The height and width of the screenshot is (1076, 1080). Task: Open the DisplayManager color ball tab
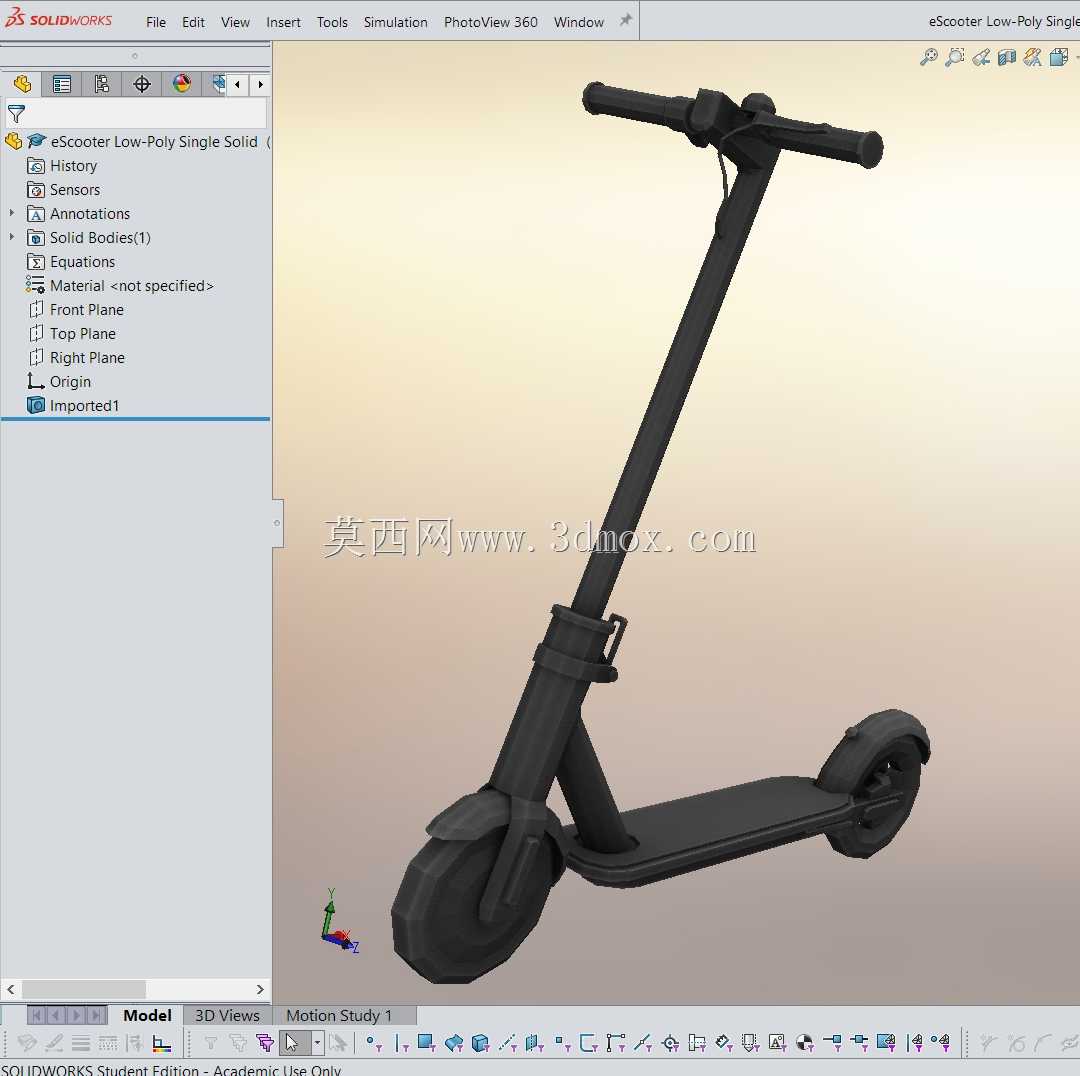click(181, 84)
